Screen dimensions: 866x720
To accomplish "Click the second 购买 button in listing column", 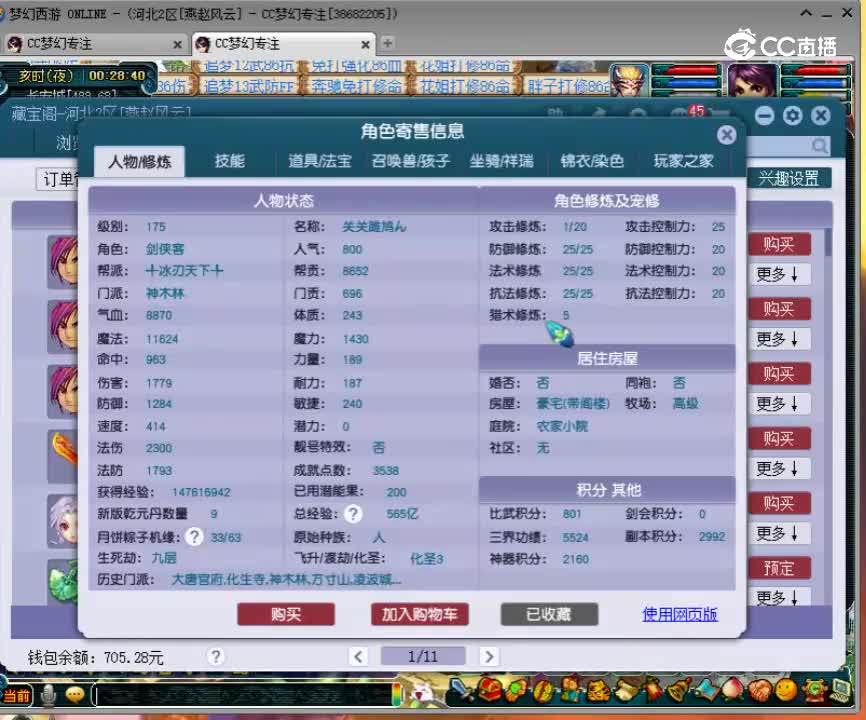I will point(779,309).
